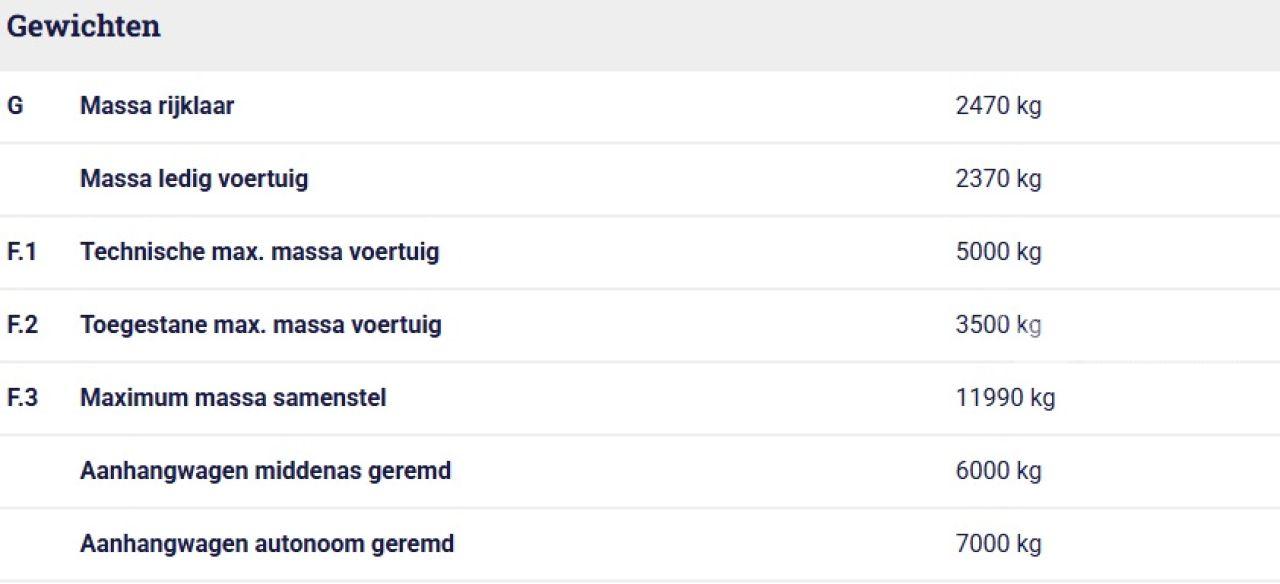Click the 3500 kg value
The width and height of the screenshot is (1280, 584).
(998, 325)
